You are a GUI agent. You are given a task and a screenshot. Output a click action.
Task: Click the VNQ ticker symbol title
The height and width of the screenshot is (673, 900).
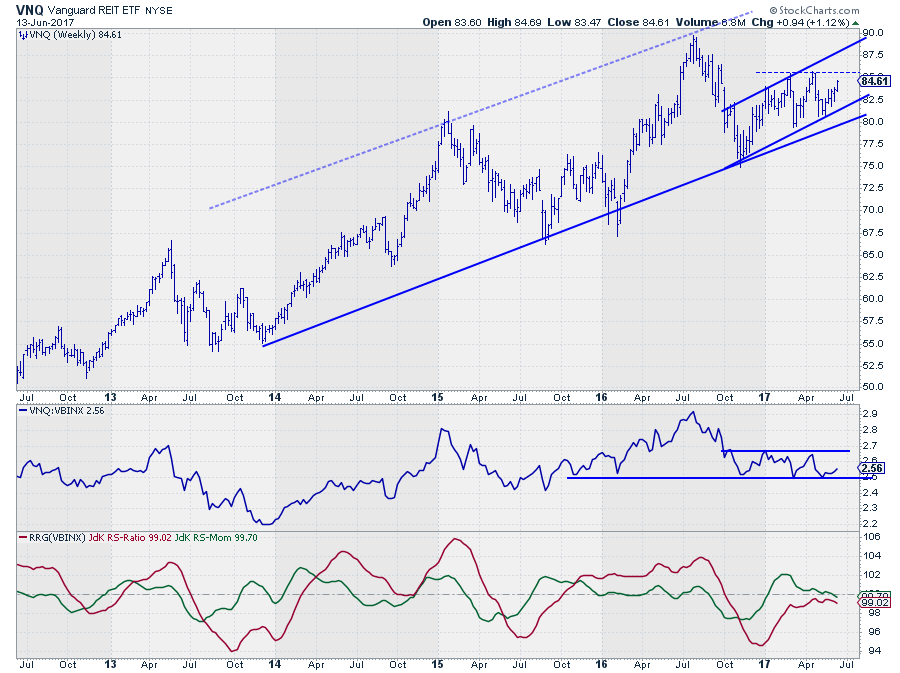(29, 10)
